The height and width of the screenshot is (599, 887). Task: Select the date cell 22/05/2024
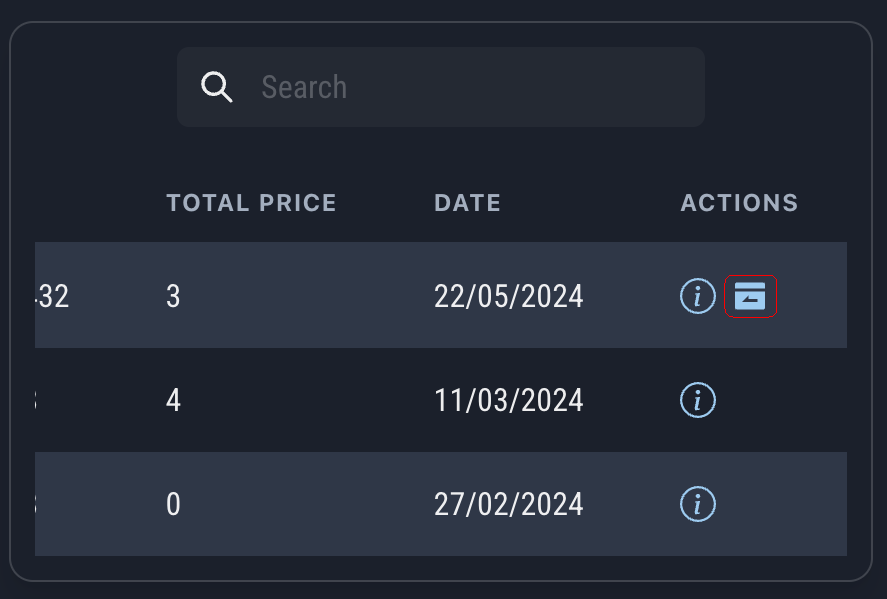pyautogui.click(x=508, y=297)
